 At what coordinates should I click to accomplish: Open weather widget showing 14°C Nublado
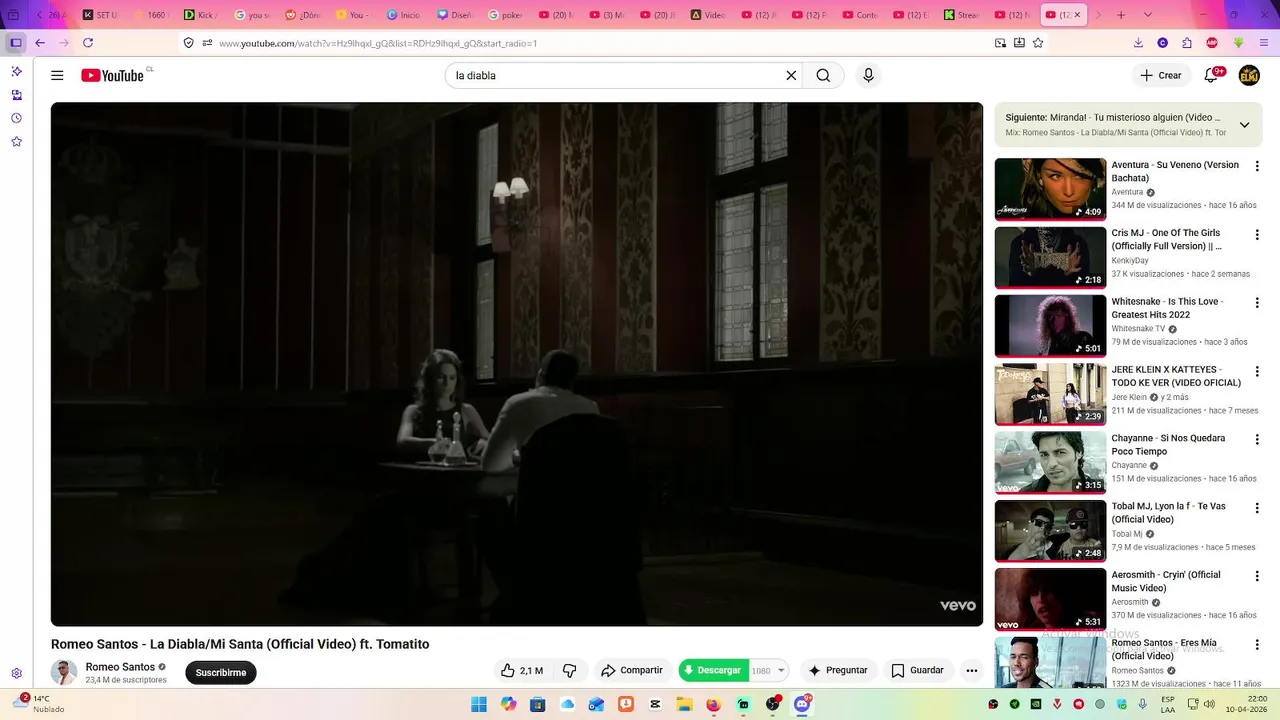coord(39,704)
